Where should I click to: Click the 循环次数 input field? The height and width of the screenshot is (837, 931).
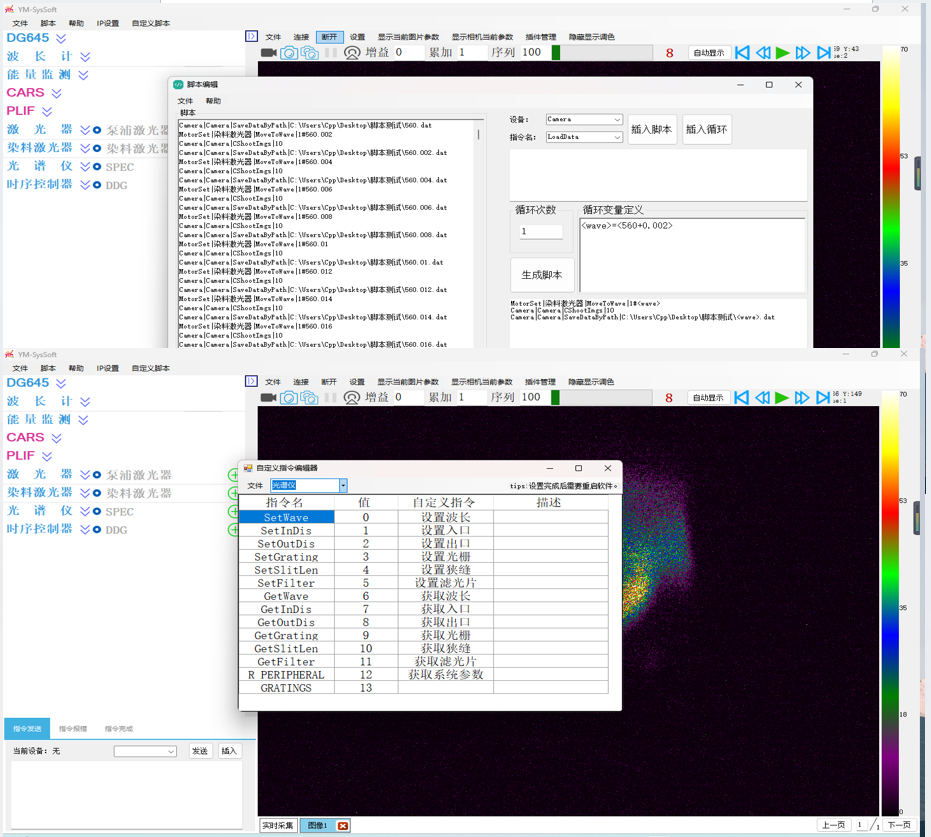(541, 232)
